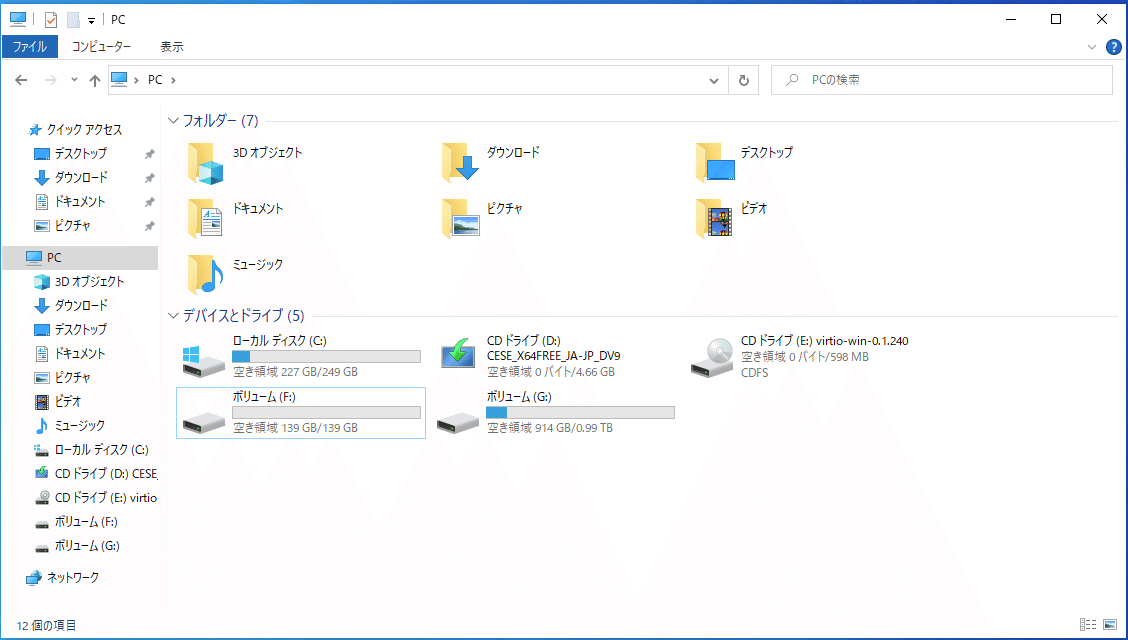Click the New folder icon in title bar

point(73,19)
